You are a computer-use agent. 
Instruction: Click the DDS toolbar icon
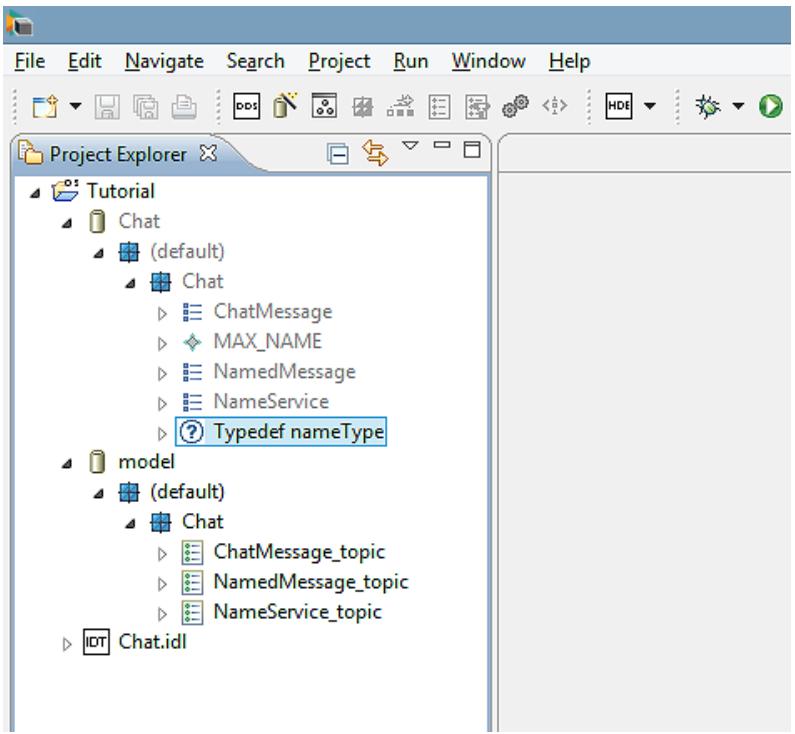(246, 106)
